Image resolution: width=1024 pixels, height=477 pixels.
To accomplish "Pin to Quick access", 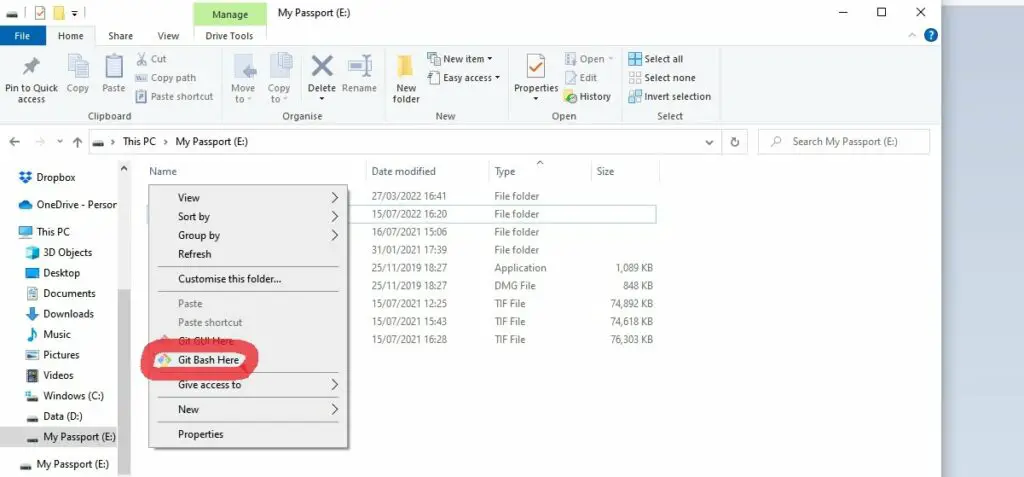I will point(31,79).
